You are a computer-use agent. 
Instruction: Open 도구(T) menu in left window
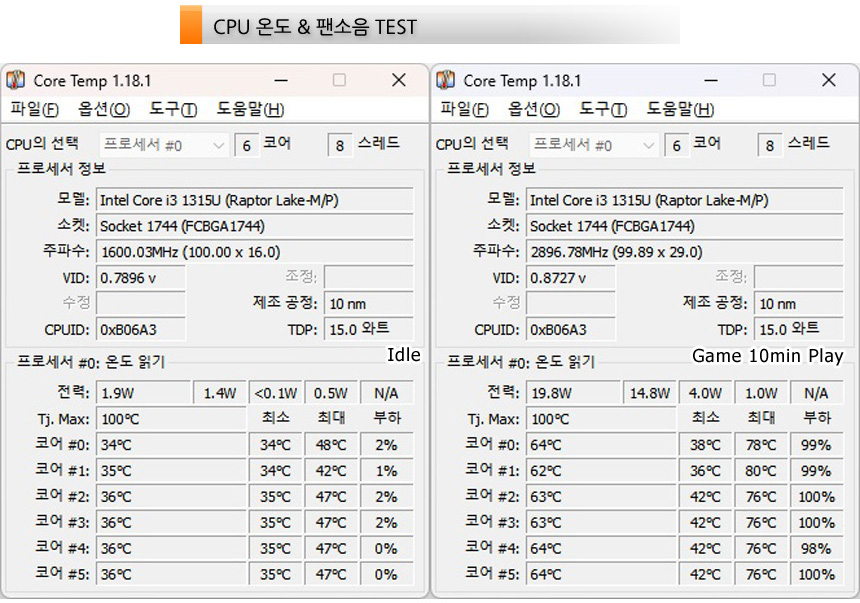(x=173, y=109)
